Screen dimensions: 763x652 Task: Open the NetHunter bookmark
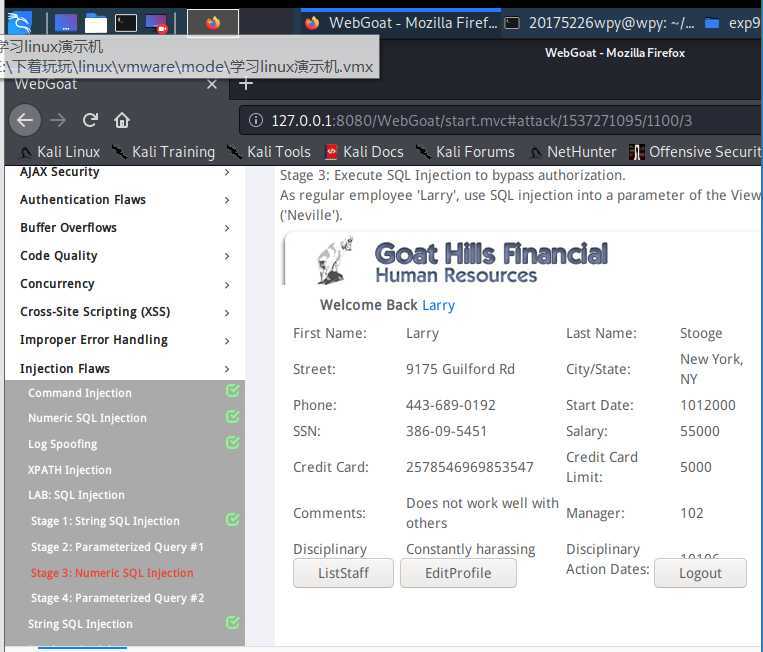(x=573, y=152)
